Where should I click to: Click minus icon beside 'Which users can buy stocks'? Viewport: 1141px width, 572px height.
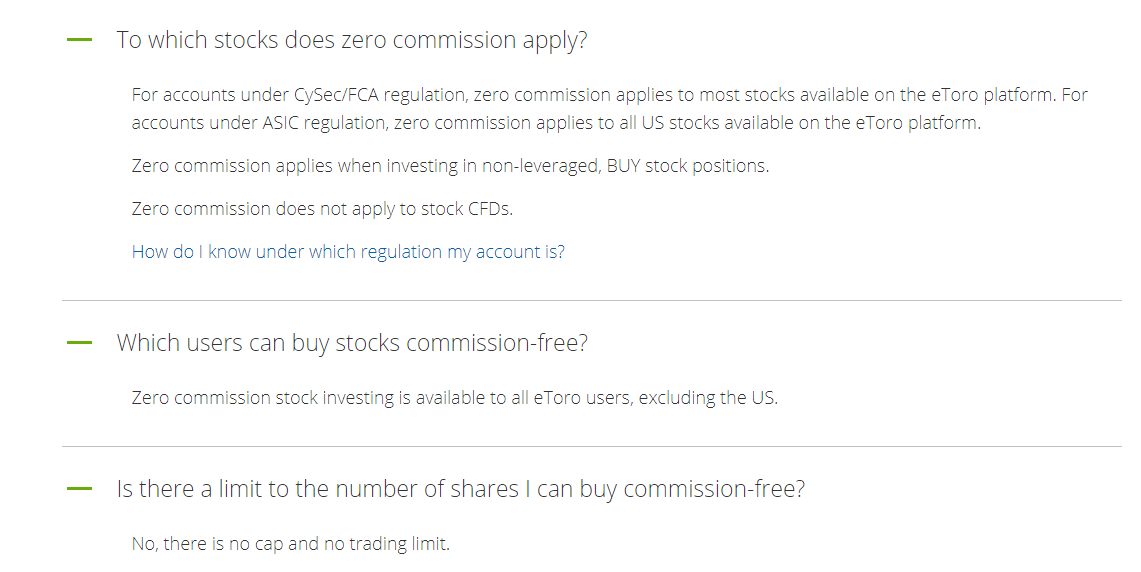tap(79, 342)
